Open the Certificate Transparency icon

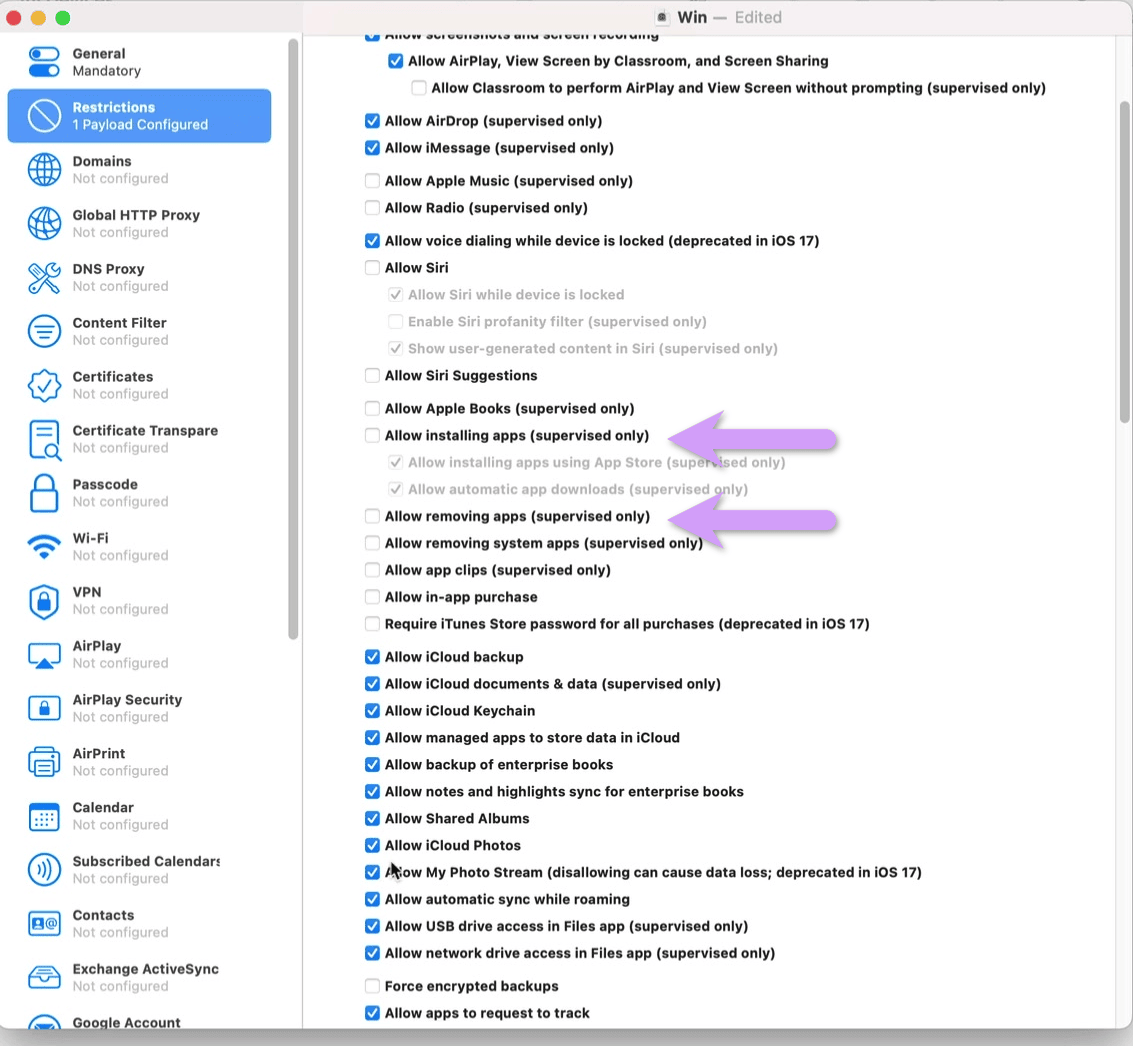(44, 439)
